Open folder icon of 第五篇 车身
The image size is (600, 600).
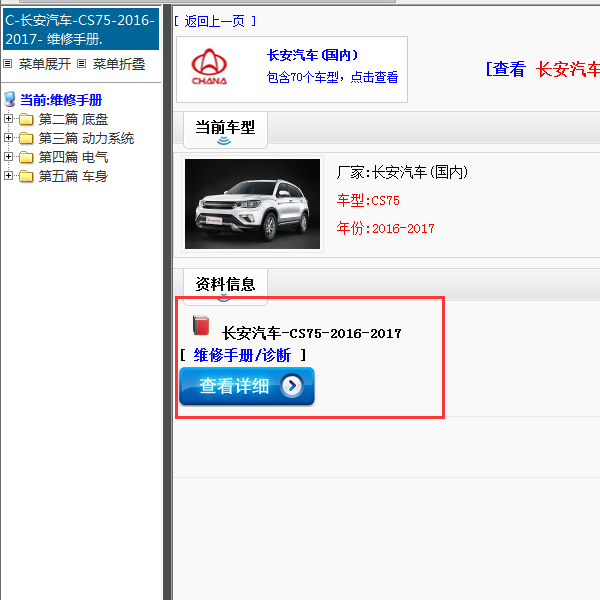pos(26,176)
